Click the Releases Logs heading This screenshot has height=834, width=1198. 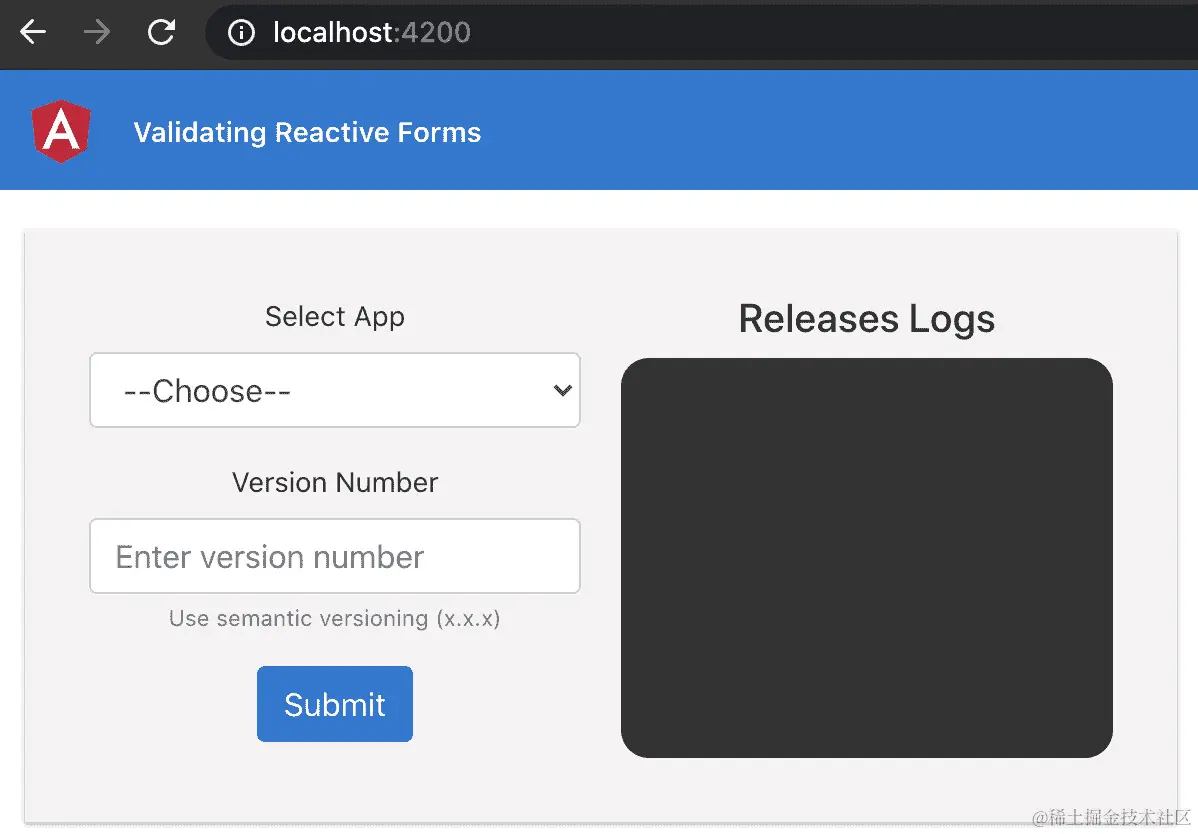[x=866, y=319]
